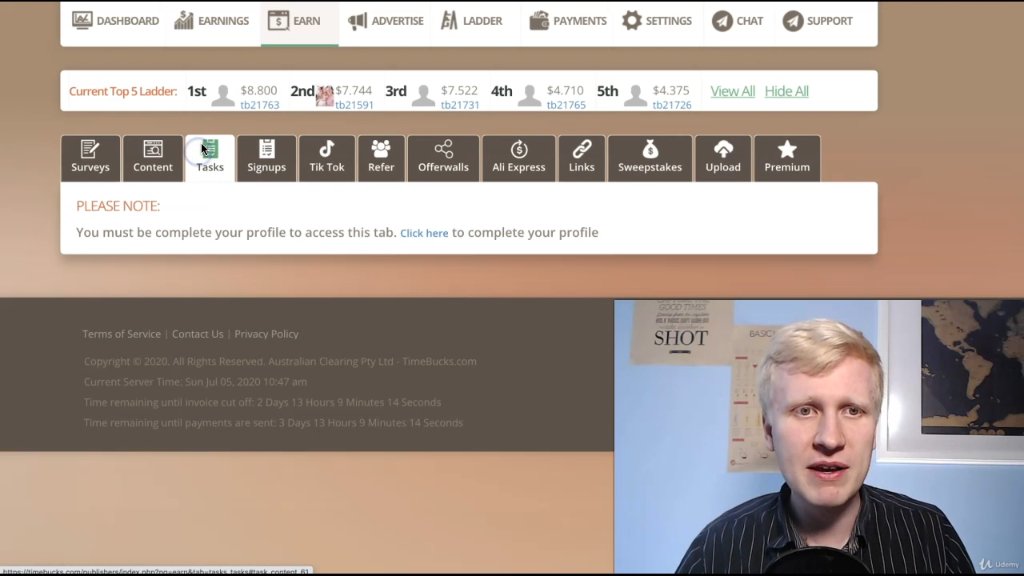The height and width of the screenshot is (576, 1024).
Task: Select the Earn nav item
Action: tap(299, 22)
